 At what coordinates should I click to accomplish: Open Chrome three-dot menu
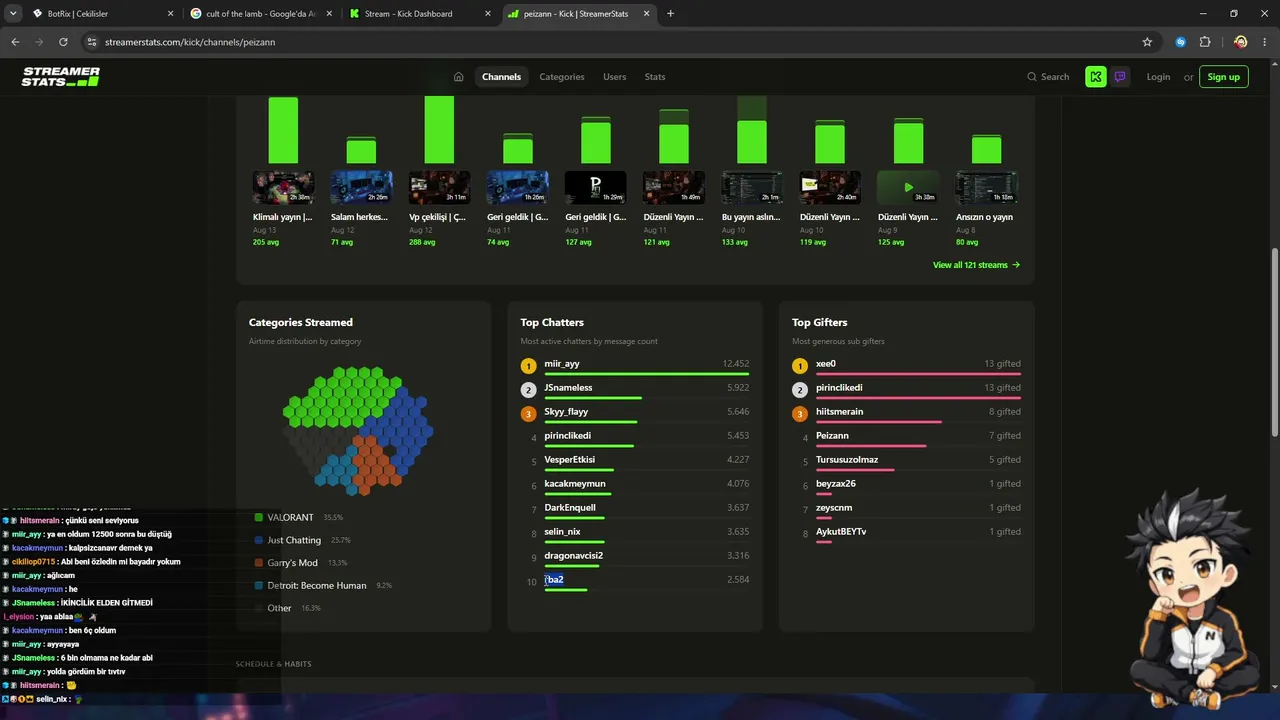pos(1265,42)
